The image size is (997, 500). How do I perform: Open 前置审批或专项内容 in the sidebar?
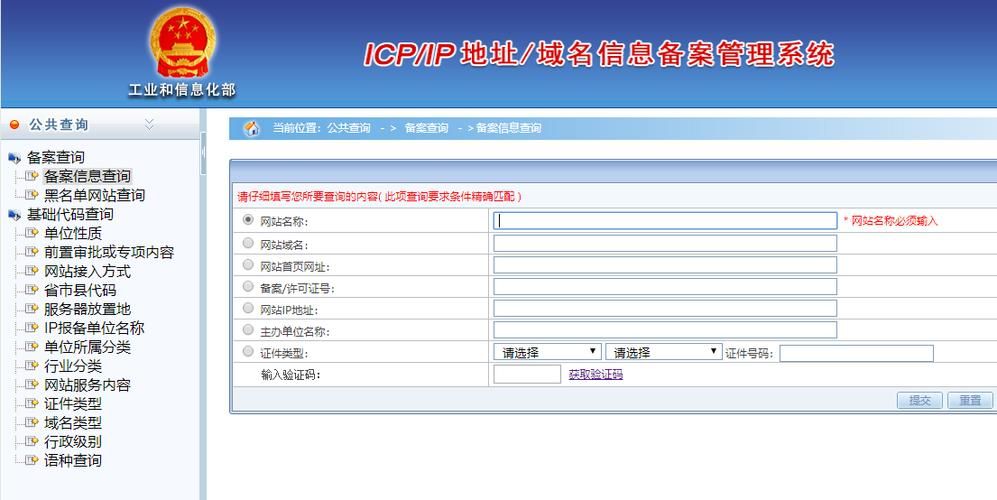pos(109,252)
